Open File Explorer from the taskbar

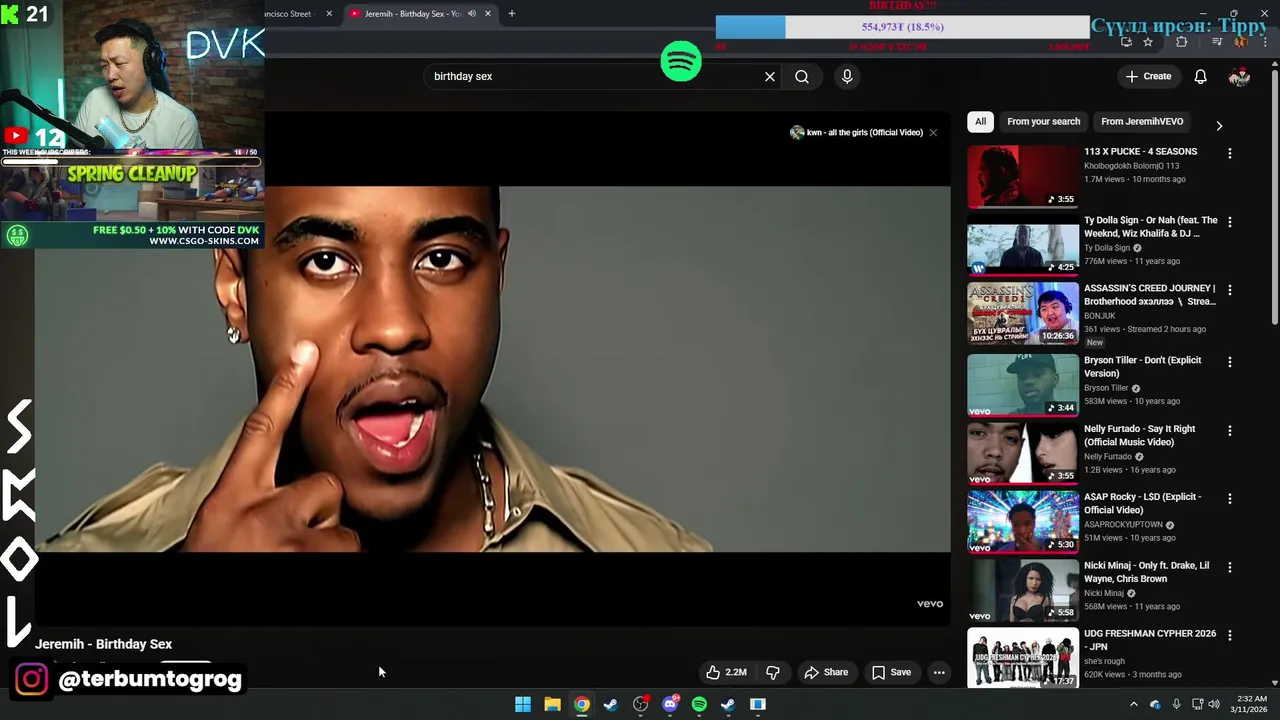click(552, 704)
